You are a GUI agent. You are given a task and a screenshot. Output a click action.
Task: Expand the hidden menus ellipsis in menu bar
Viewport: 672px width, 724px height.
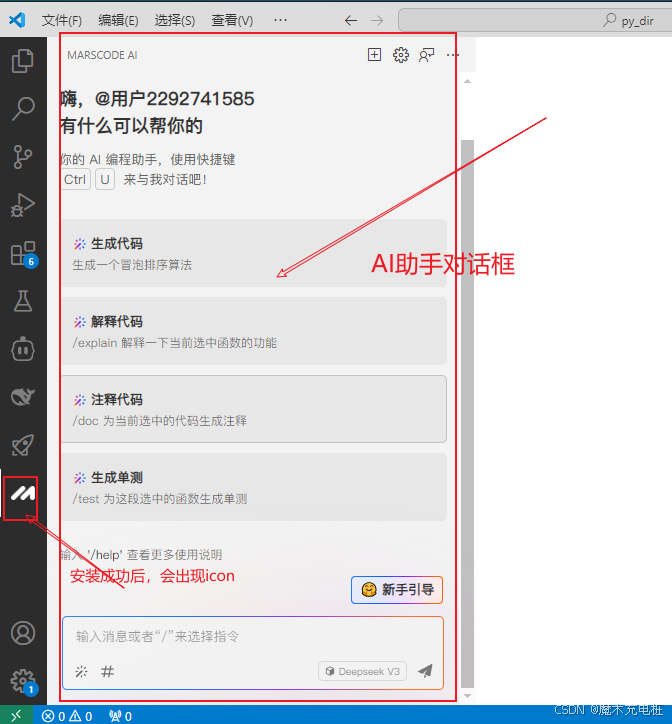click(280, 20)
